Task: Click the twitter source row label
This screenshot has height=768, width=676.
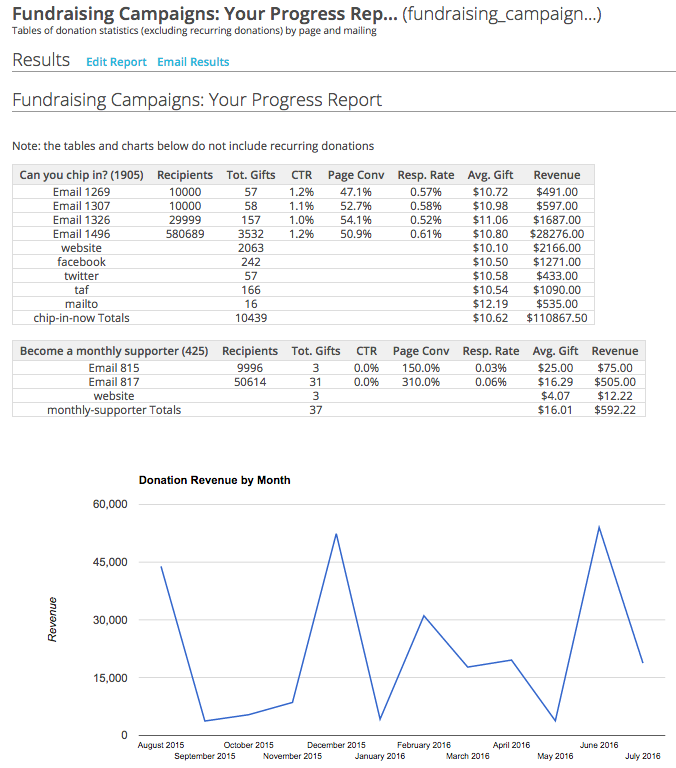Action: click(x=81, y=276)
